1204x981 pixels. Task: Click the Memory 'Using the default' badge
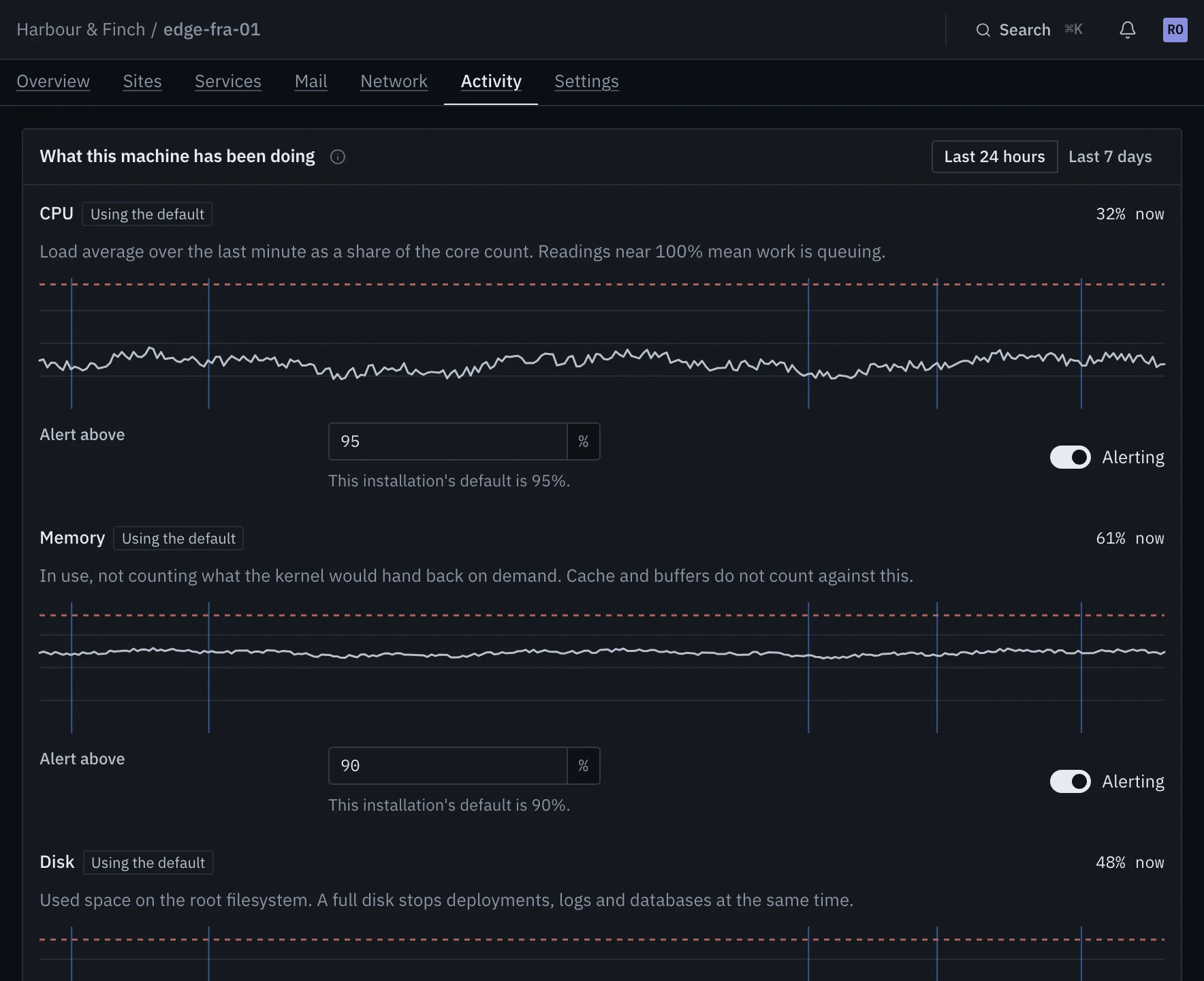[178, 538]
